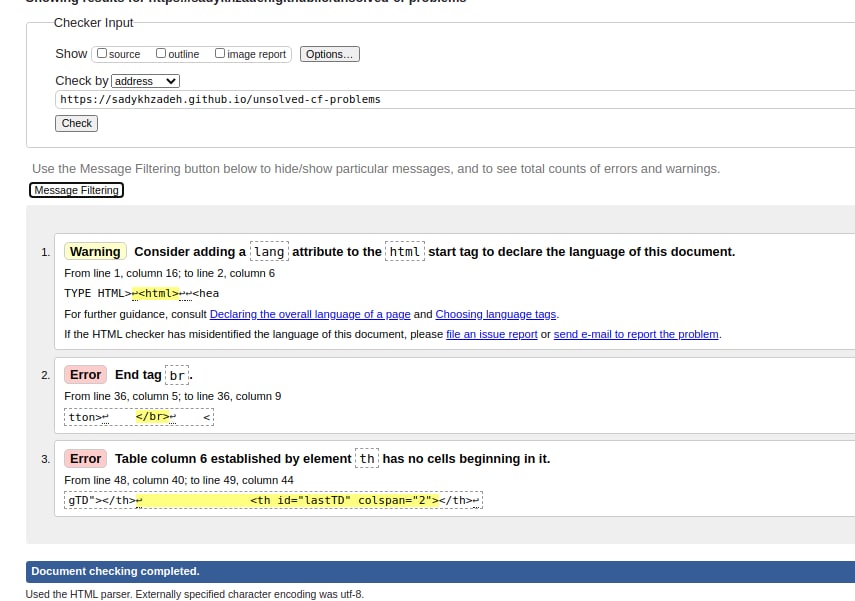Click the th code in error 3
This screenshot has height=601, width=855.
(367, 459)
